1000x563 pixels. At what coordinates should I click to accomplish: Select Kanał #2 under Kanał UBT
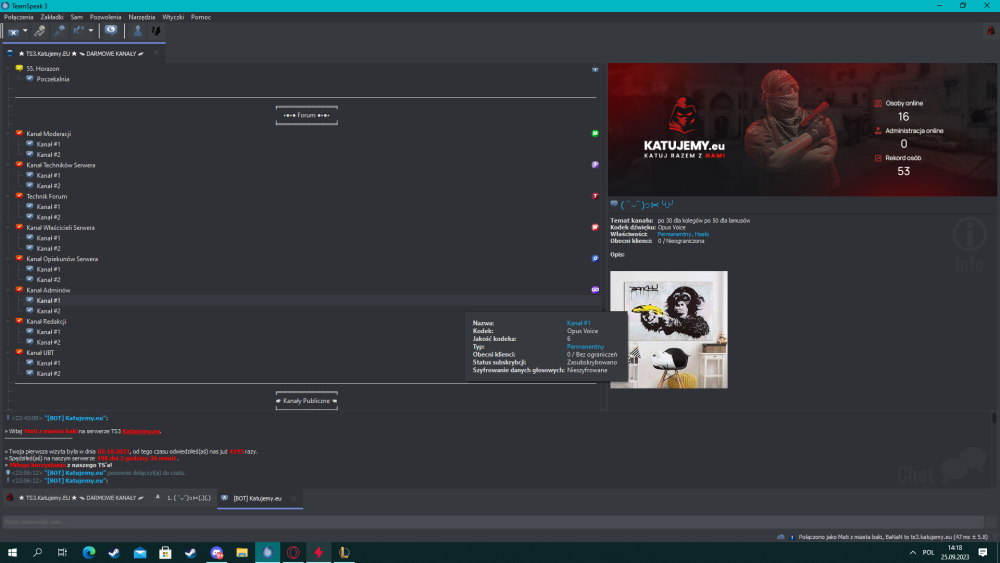click(48, 373)
